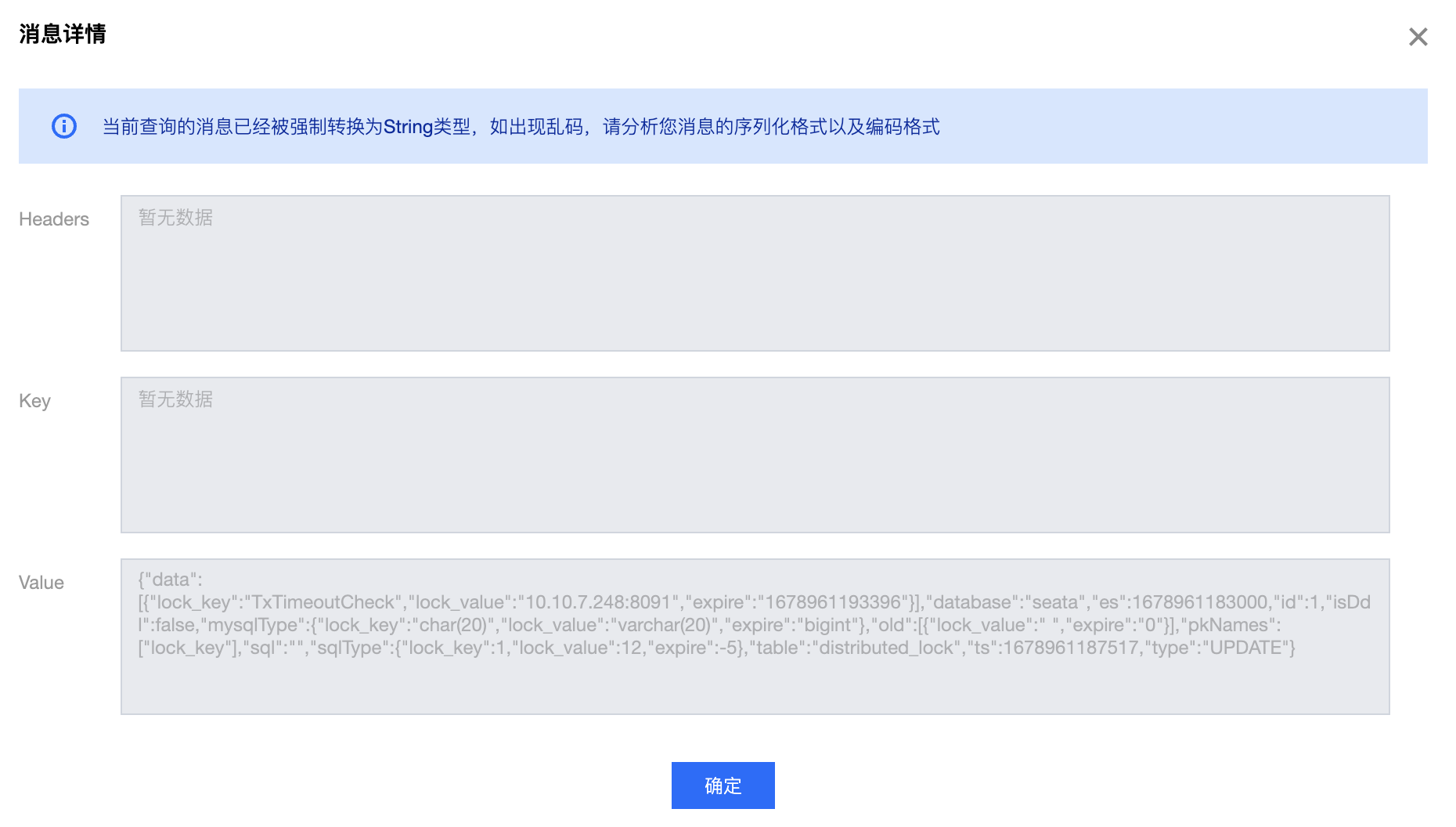1456x827 pixels.
Task: Click the 消息详情 dialog title
Action: pos(63,35)
